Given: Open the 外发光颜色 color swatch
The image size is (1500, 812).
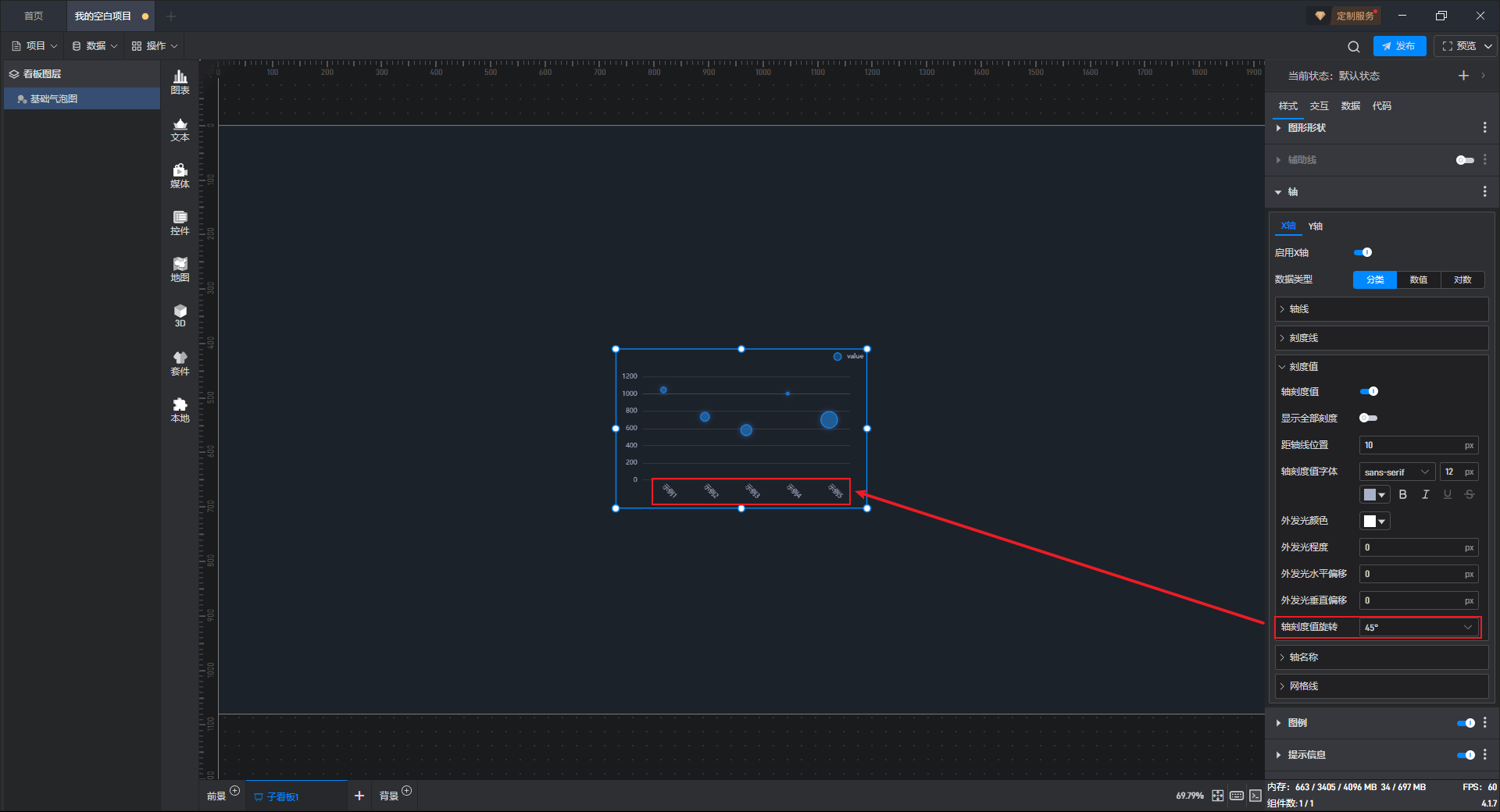Looking at the screenshot, I should 1374,521.
